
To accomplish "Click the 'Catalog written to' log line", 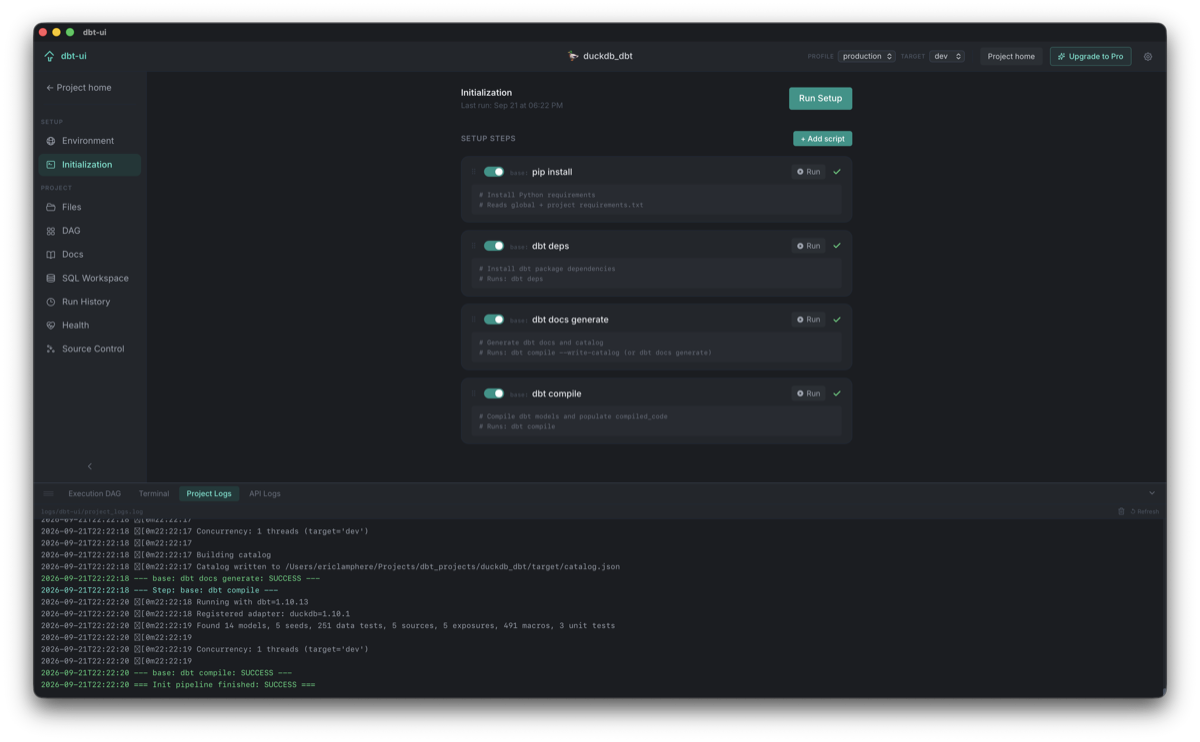I will point(330,567).
